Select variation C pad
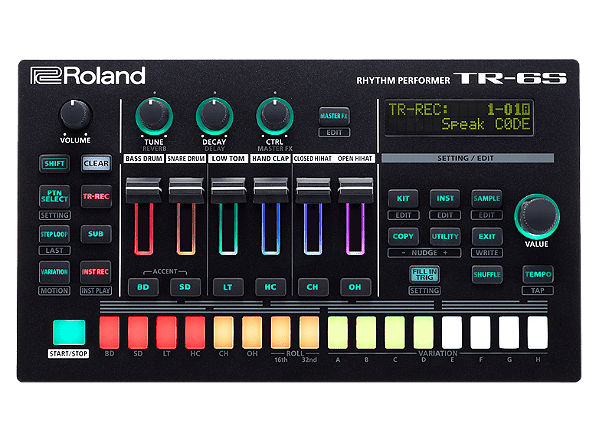This screenshot has width=599, height=443. coord(395,332)
